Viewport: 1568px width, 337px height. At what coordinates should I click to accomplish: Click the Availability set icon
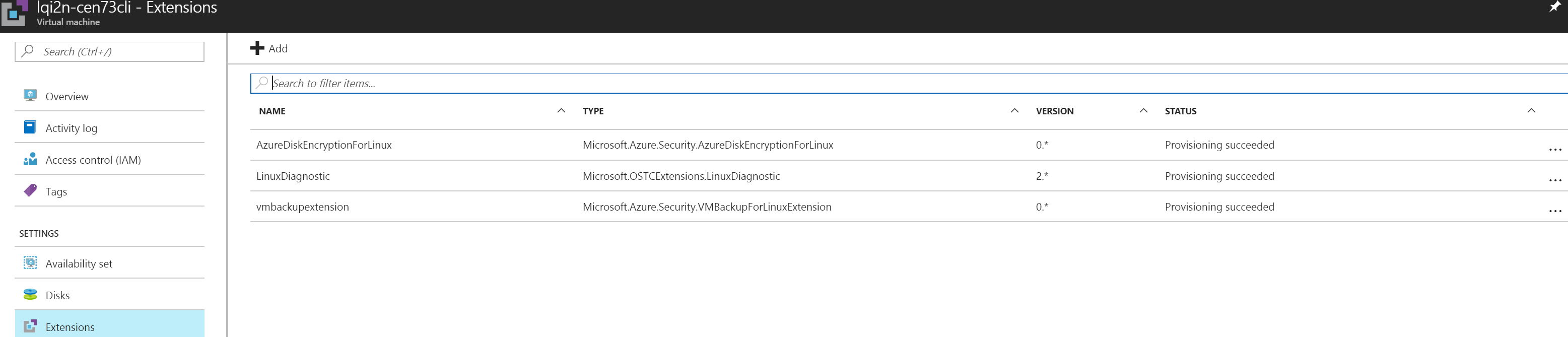point(30,263)
